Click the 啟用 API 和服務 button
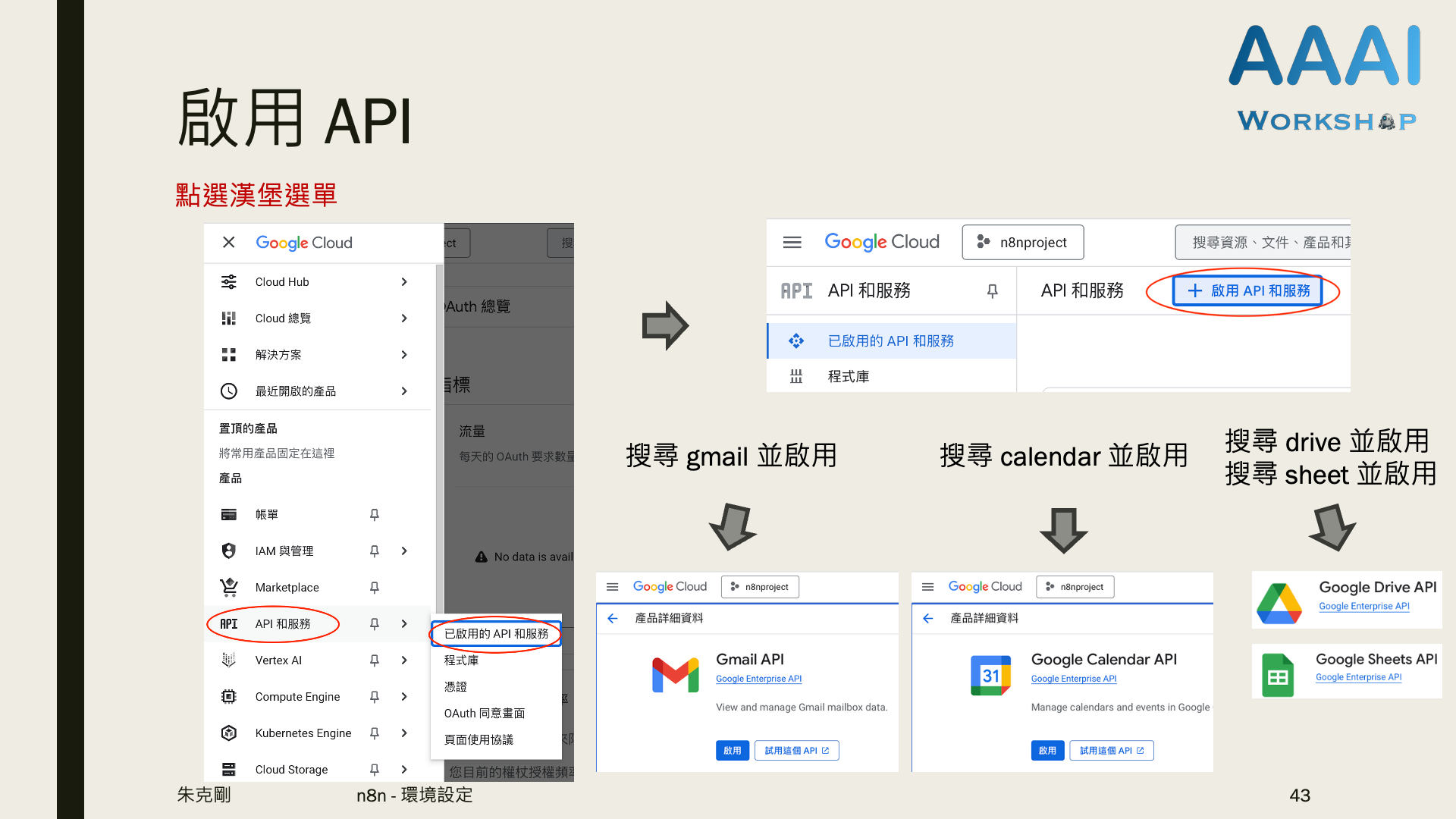The height and width of the screenshot is (819, 1456). click(1247, 290)
